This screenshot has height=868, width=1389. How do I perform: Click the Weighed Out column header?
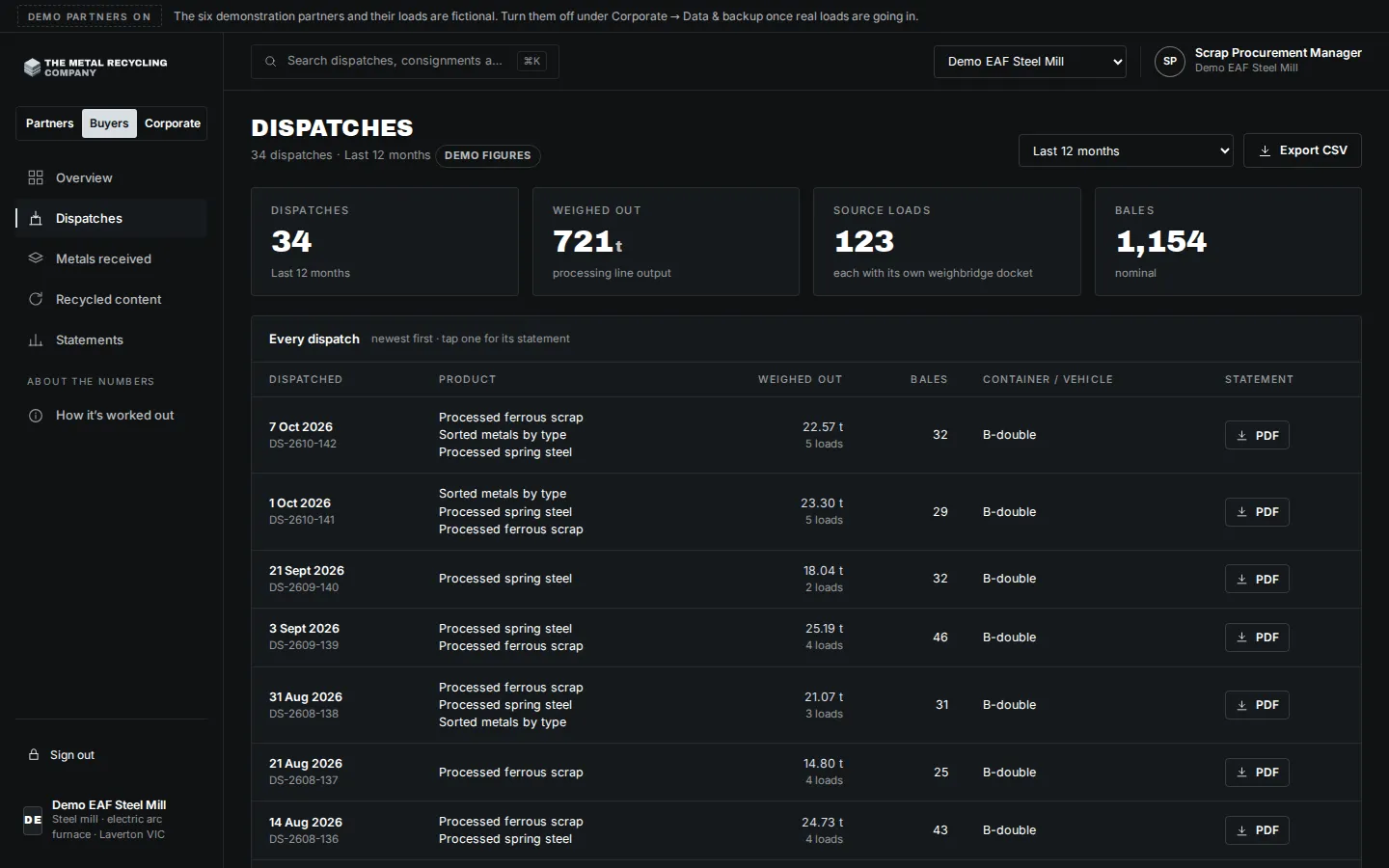tap(800, 380)
